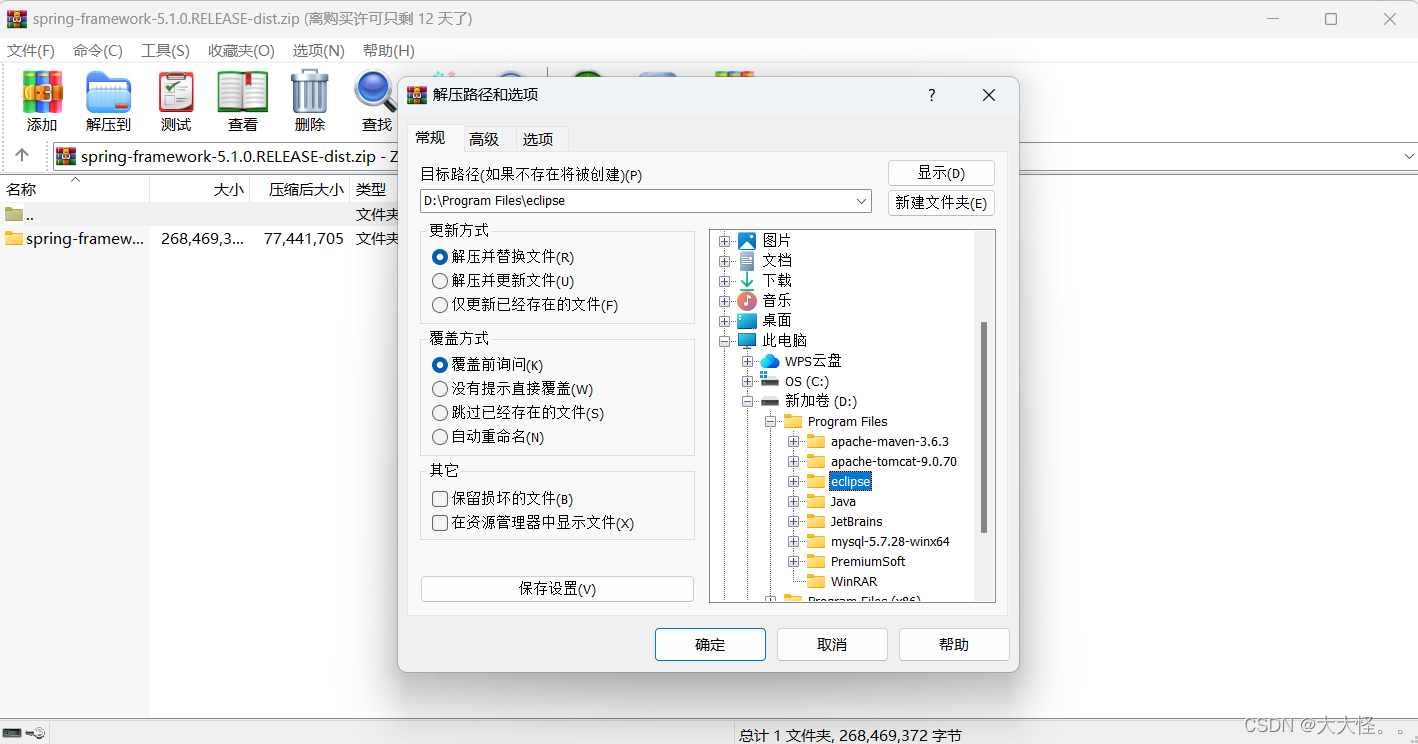This screenshot has height=744, width=1418.
Task: Cancel the dialog with 取消 button
Action: pyautogui.click(x=832, y=644)
